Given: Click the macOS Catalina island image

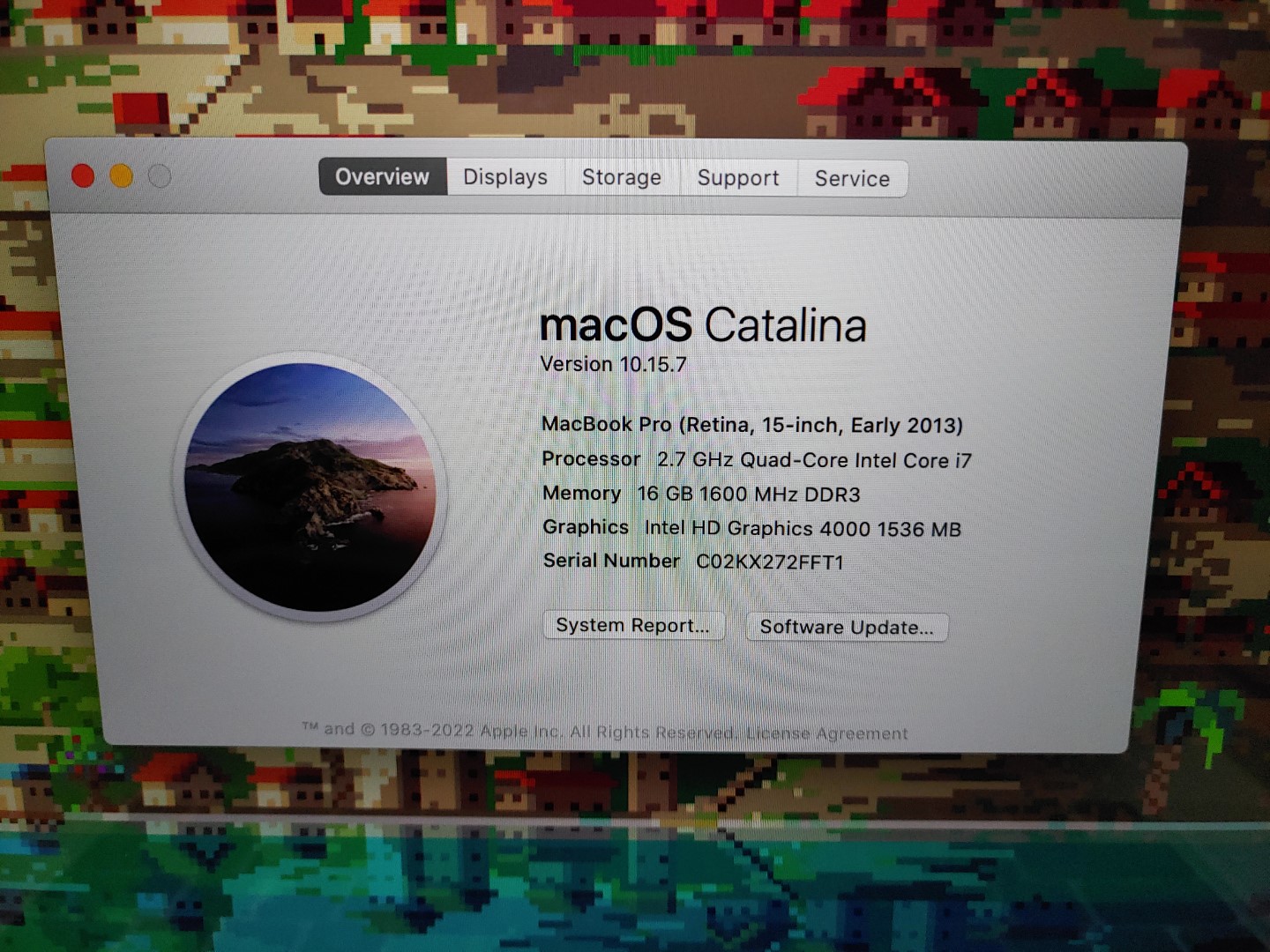Looking at the screenshot, I should (310, 487).
